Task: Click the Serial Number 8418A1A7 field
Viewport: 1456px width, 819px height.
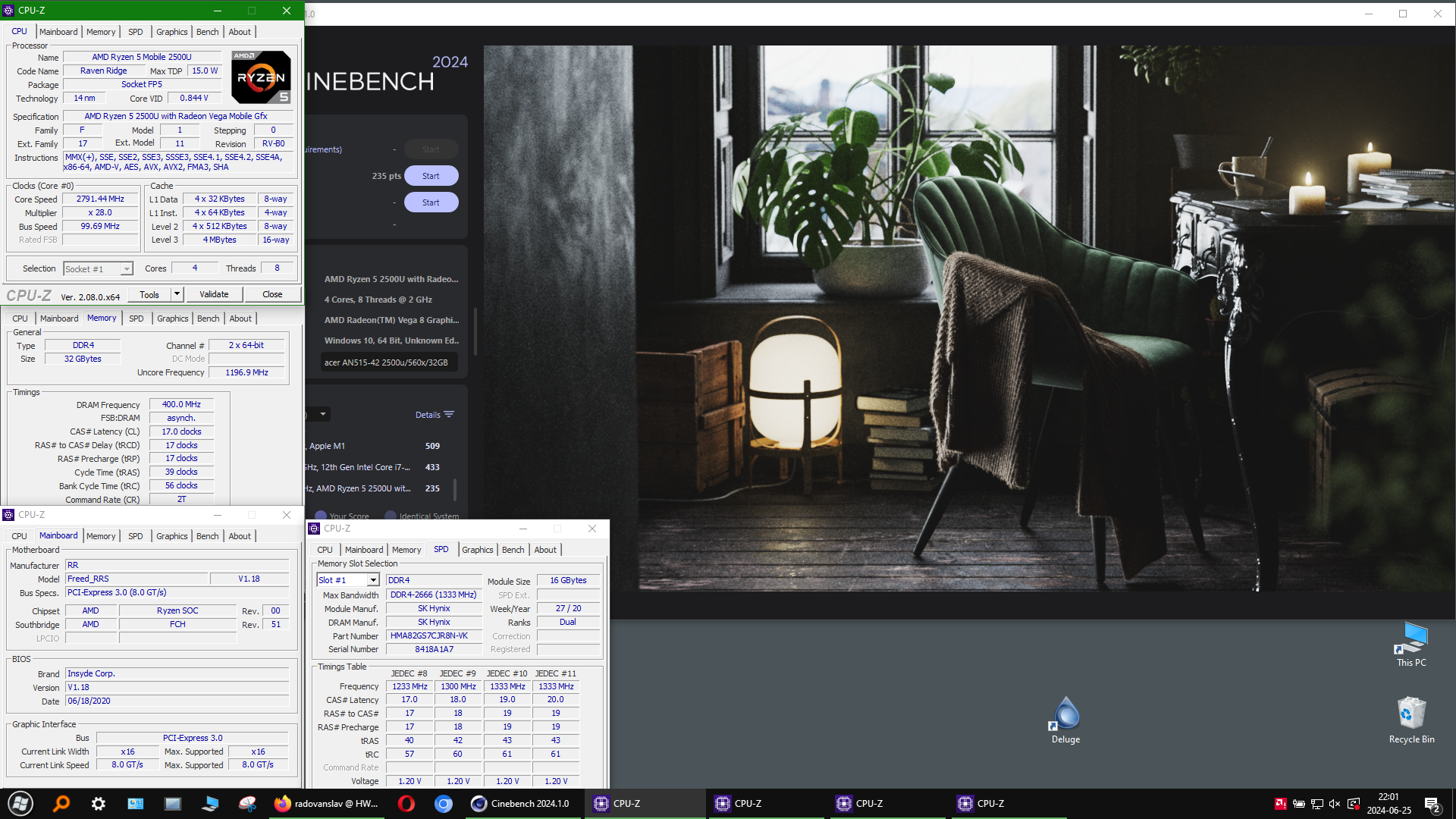Action: coord(434,649)
